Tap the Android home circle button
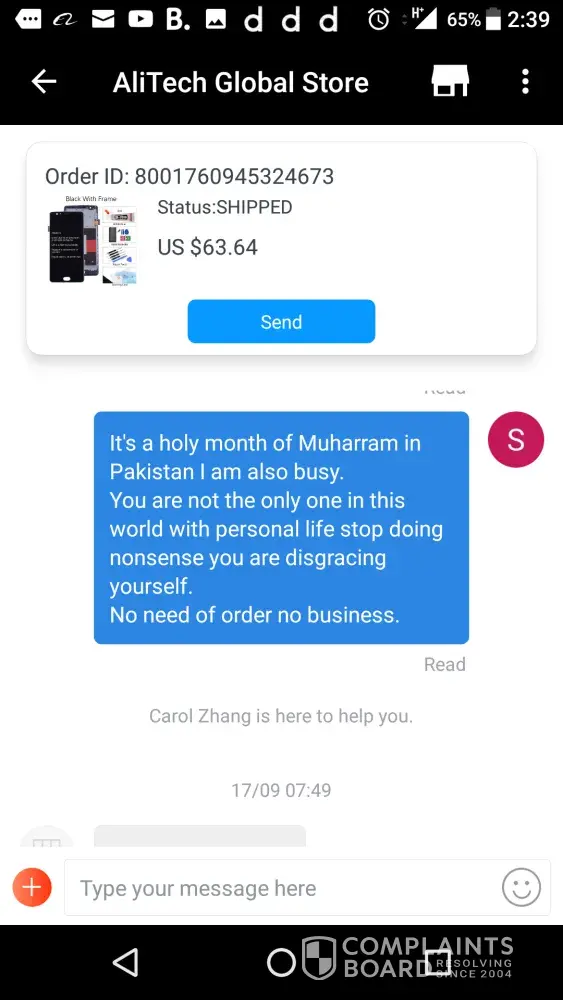The width and height of the screenshot is (563, 1000). [x=281, y=962]
